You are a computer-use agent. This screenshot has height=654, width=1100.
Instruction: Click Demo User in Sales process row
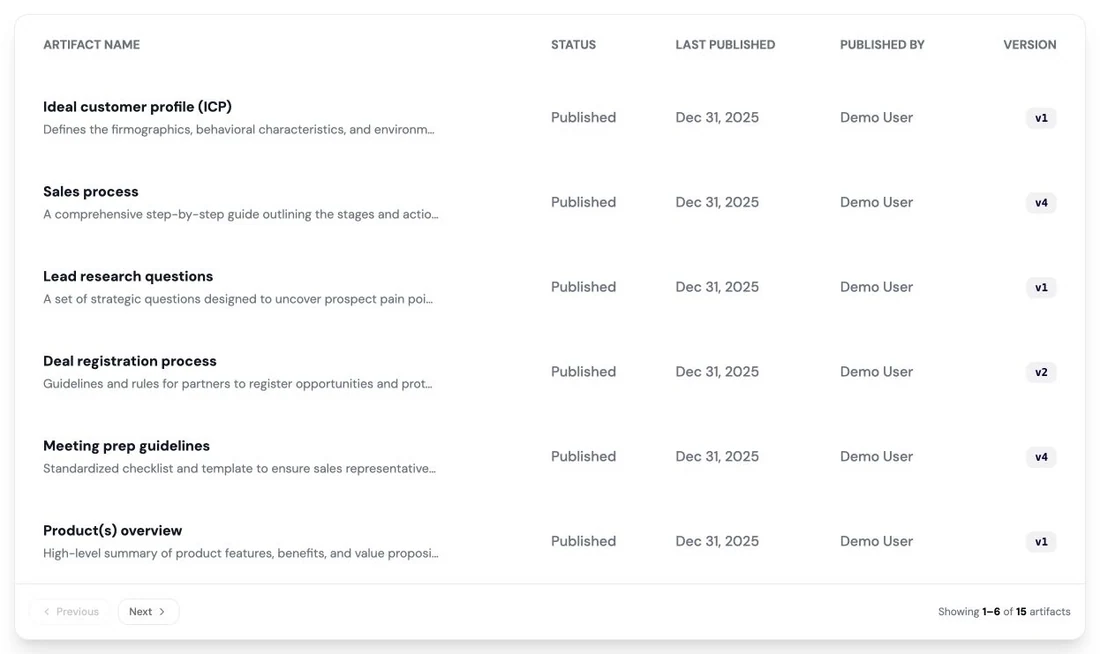pyautogui.click(x=876, y=202)
